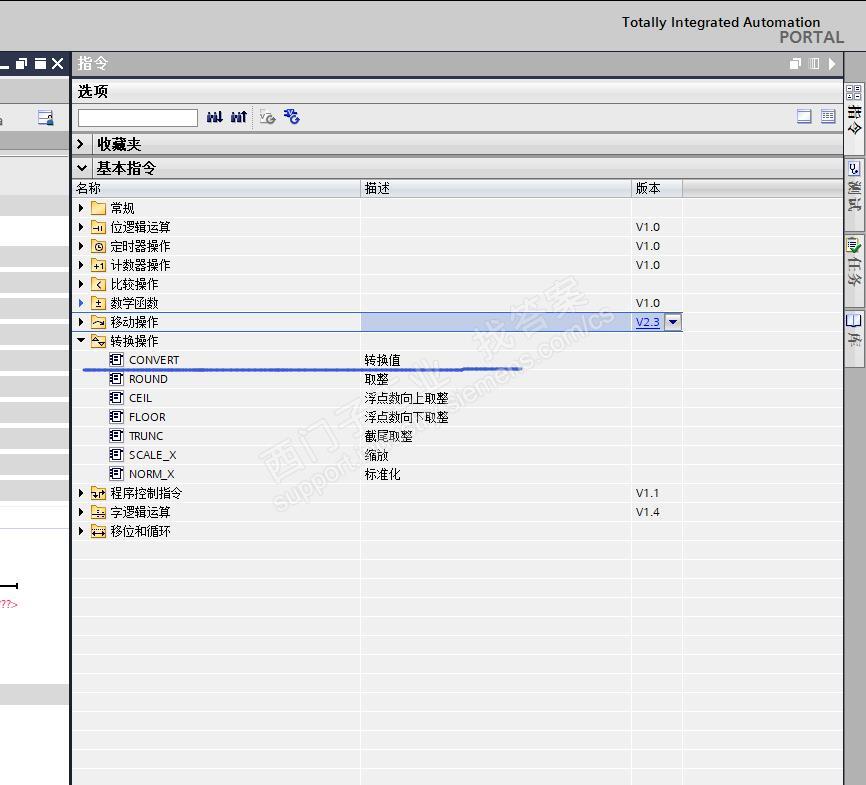Click the V2.3 version link
This screenshot has height=785, width=866.
click(x=647, y=322)
